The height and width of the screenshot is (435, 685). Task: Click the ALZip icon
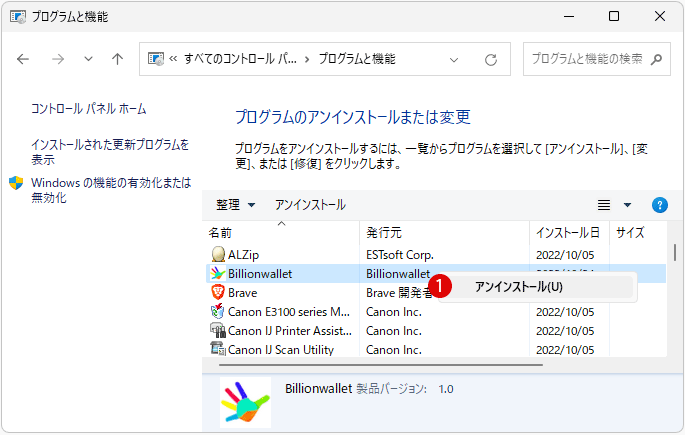coord(218,254)
